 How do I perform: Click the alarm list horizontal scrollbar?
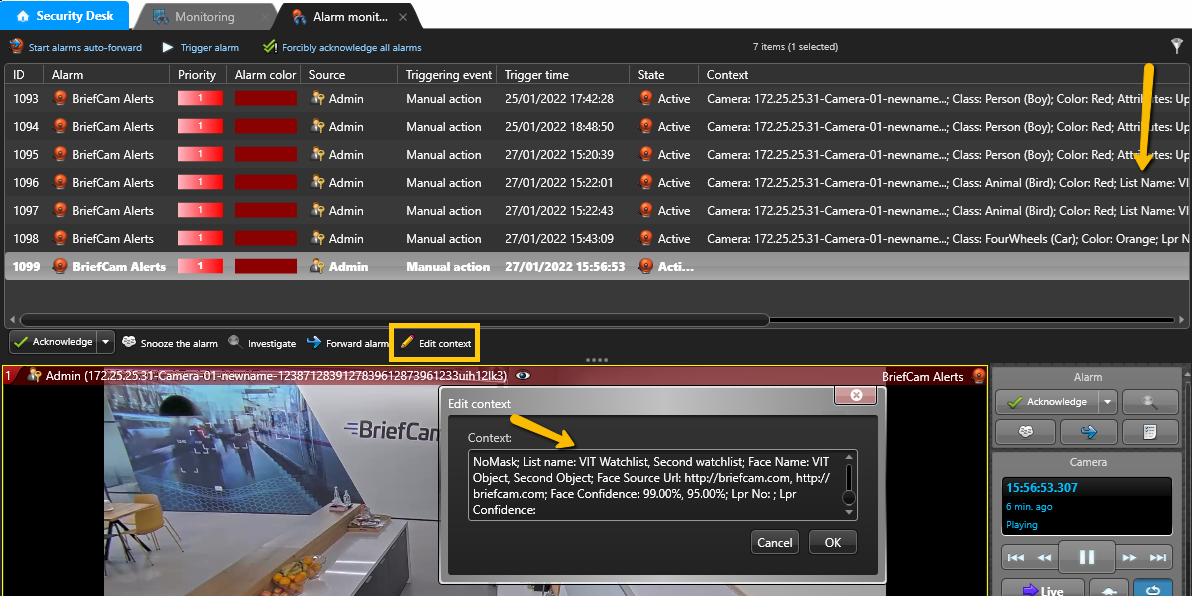[x=395, y=319]
